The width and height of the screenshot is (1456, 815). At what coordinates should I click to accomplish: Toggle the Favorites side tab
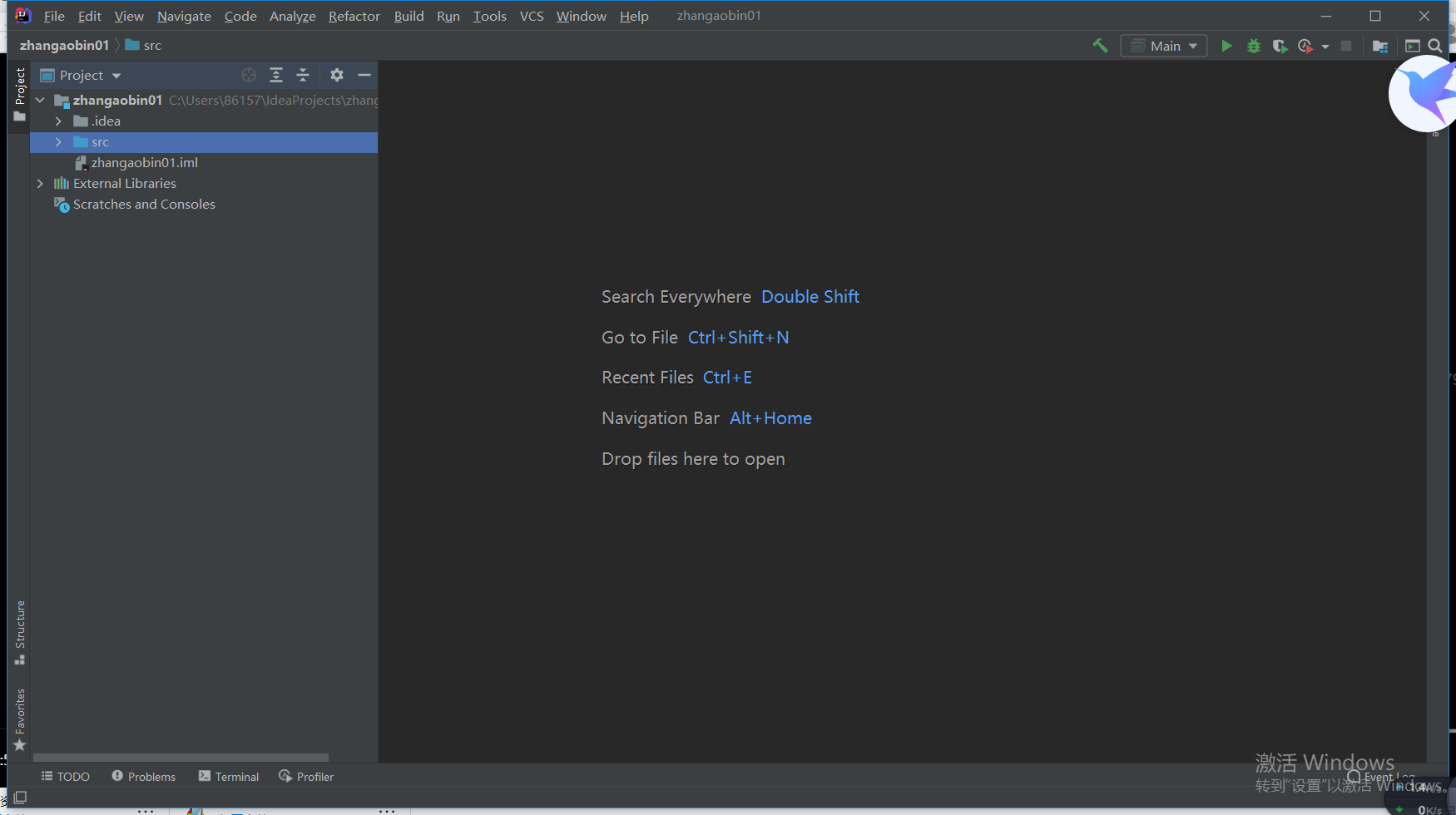click(x=20, y=719)
